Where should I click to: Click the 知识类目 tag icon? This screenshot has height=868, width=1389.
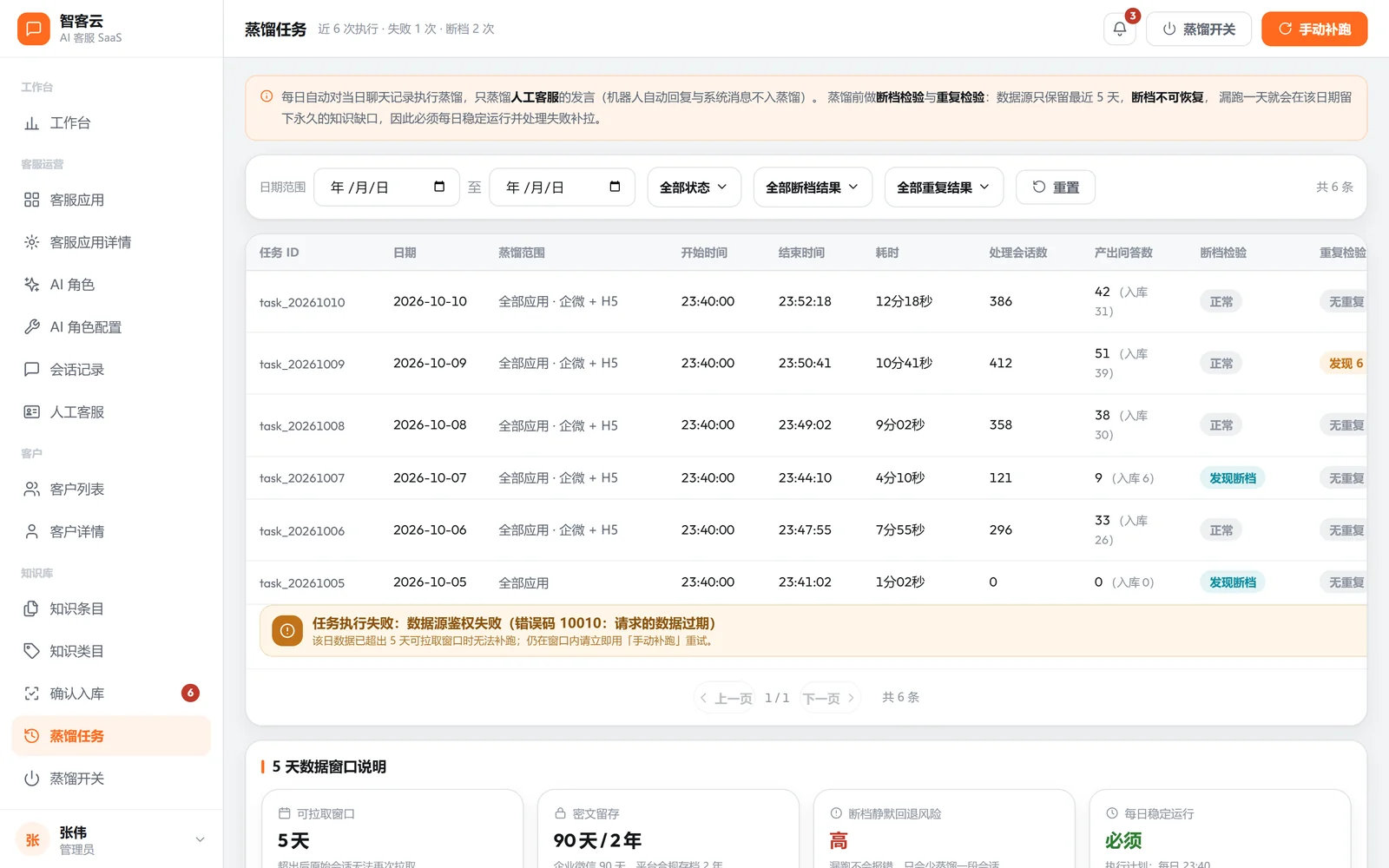click(x=32, y=651)
